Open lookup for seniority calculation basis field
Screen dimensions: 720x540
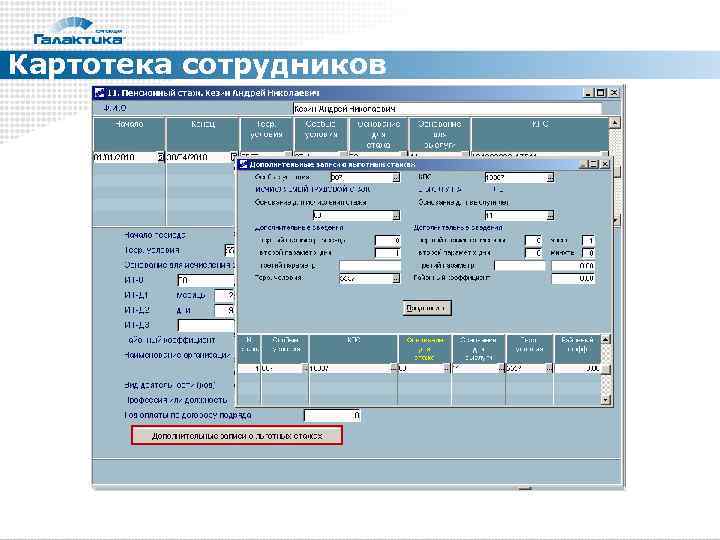pos(396,215)
